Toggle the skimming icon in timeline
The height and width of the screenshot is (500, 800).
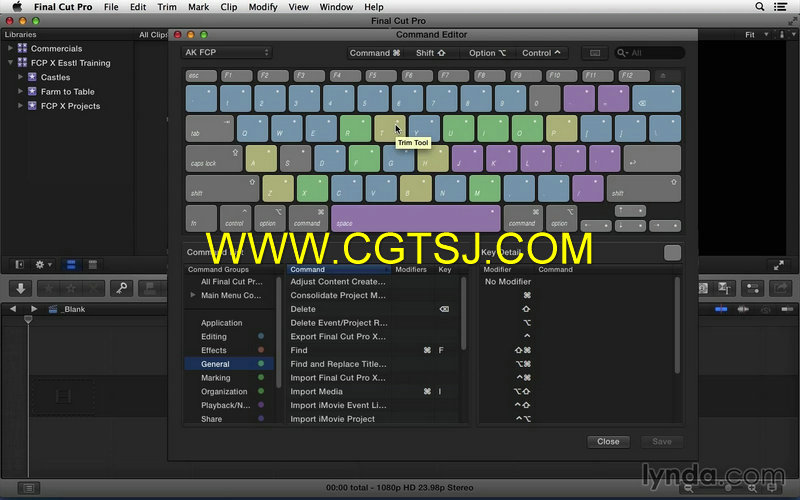coord(721,309)
